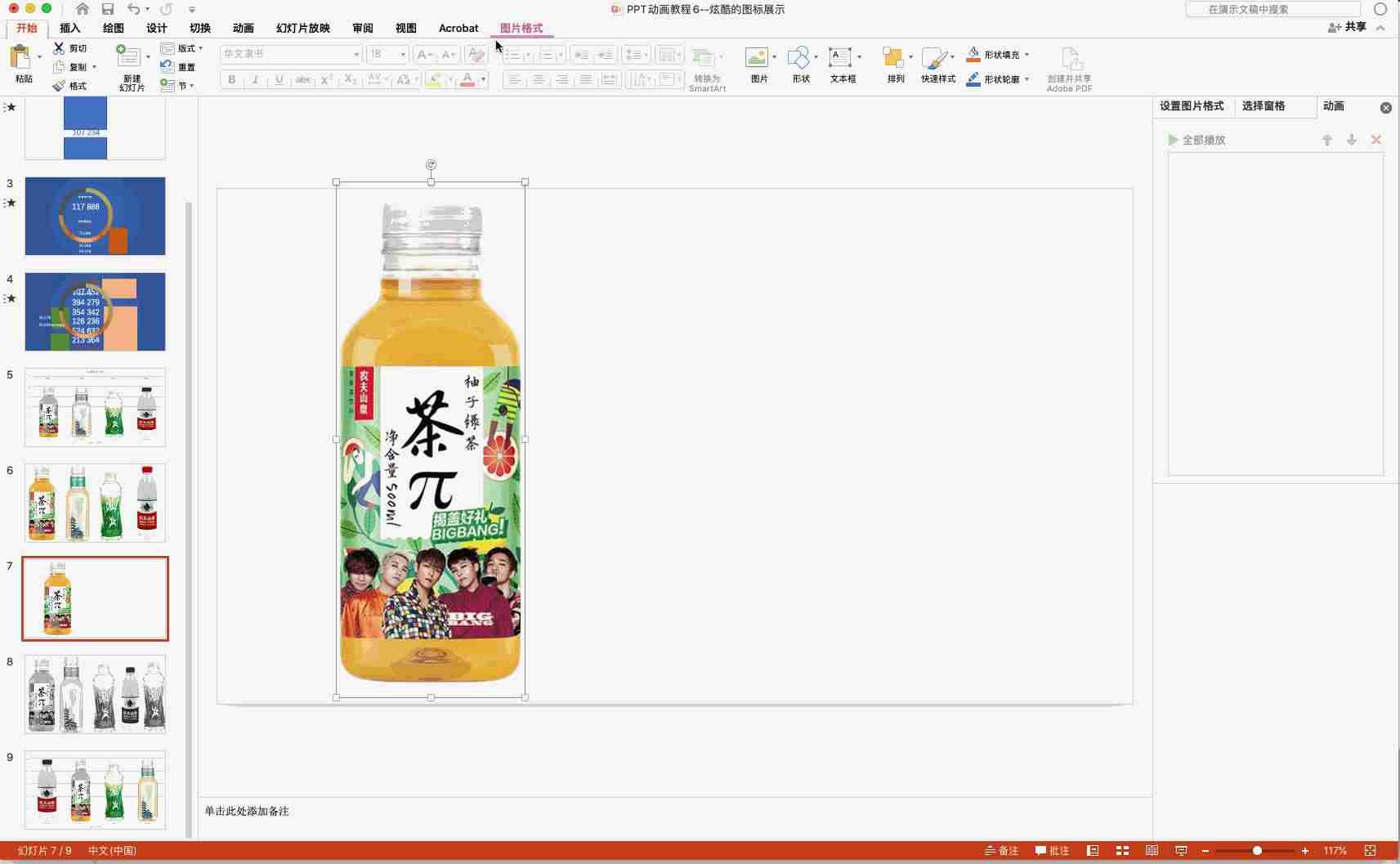Delete animation with the red X
This screenshot has width=1400, height=864.
pyautogui.click(x=1376, y=140)
